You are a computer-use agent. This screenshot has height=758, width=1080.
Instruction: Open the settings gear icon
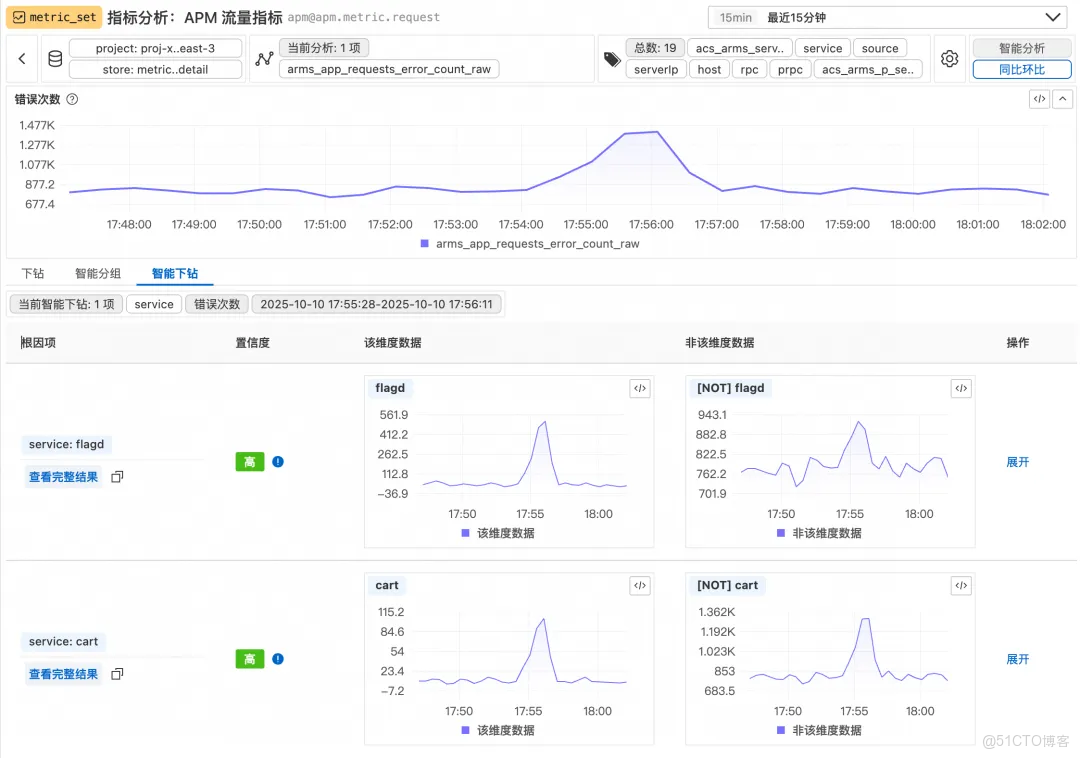[949, 58]
